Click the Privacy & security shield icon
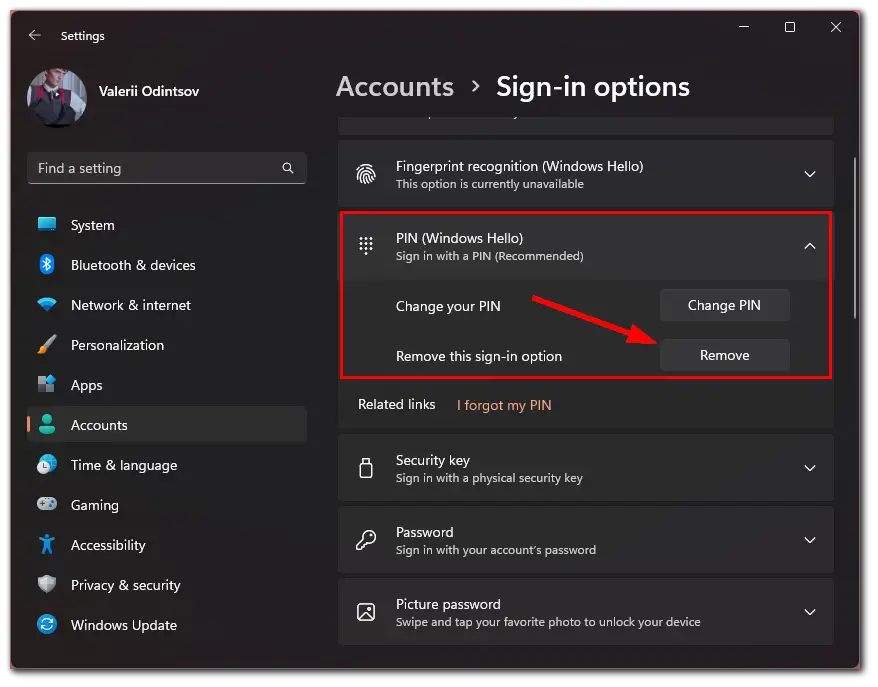The image size is (878, 687). 47,585
